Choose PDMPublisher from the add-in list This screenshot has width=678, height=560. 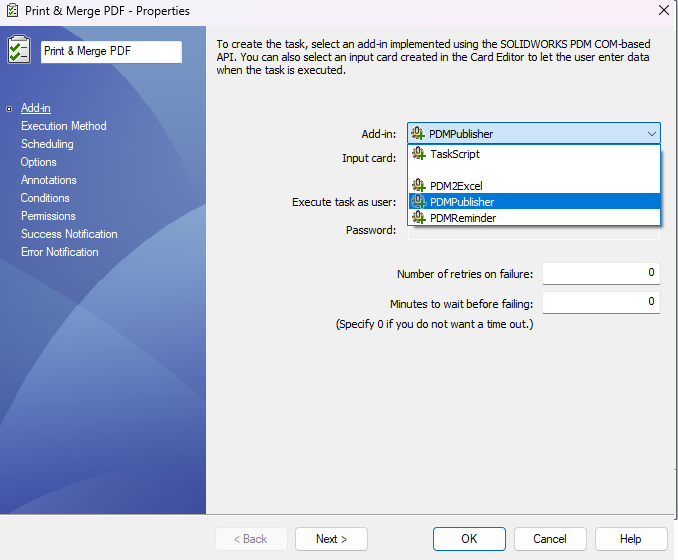[534, 202]
